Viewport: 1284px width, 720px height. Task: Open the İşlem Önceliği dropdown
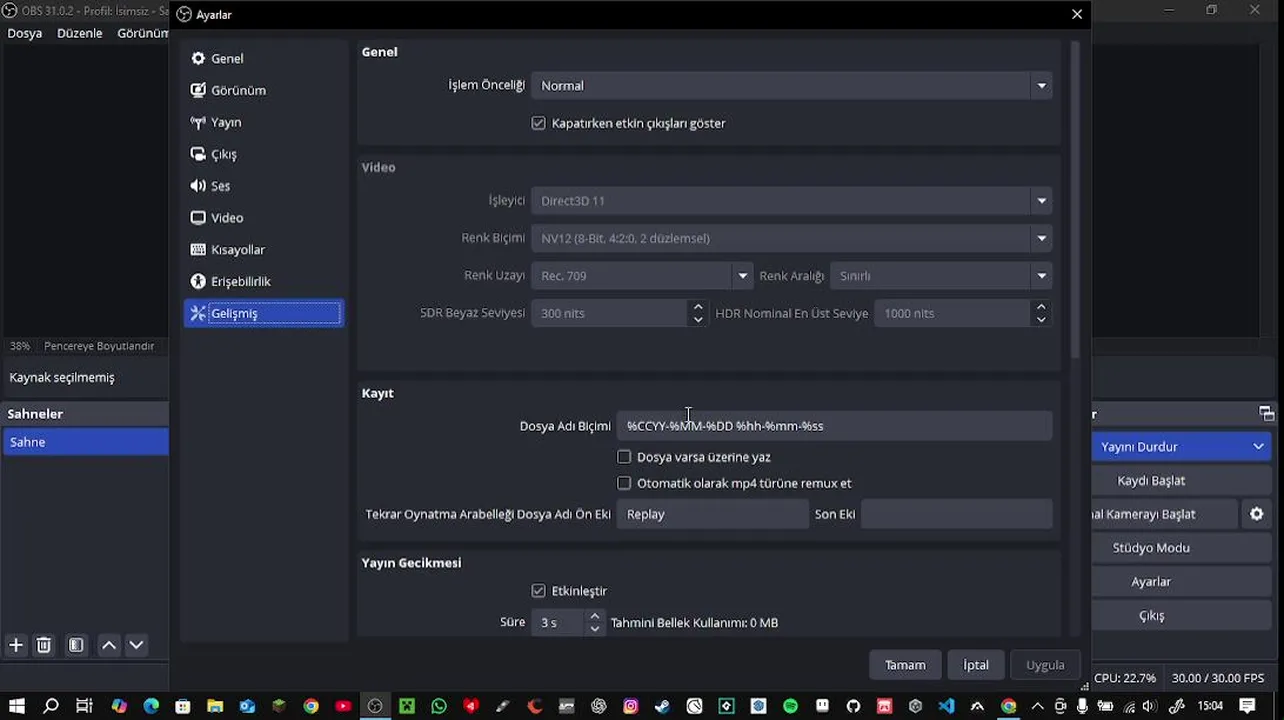click(791, 86)
